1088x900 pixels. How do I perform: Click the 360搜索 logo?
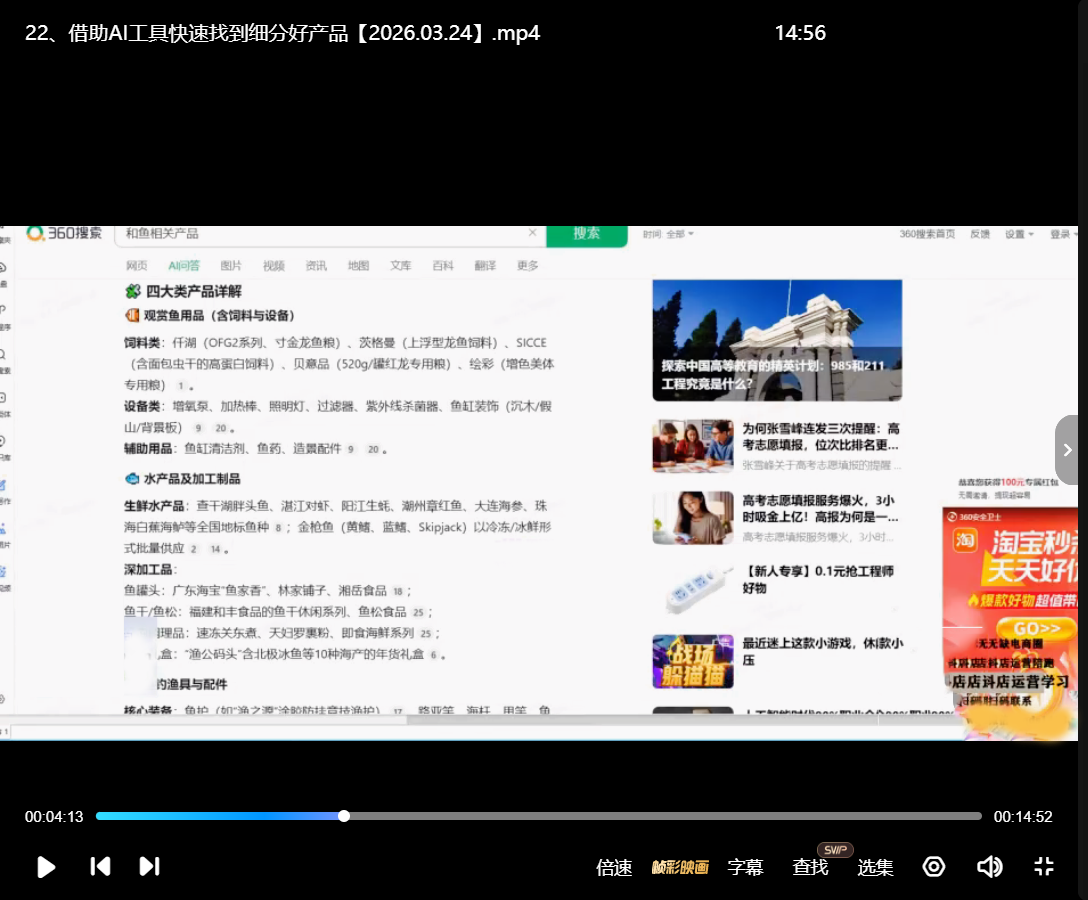tap(65, 233)
